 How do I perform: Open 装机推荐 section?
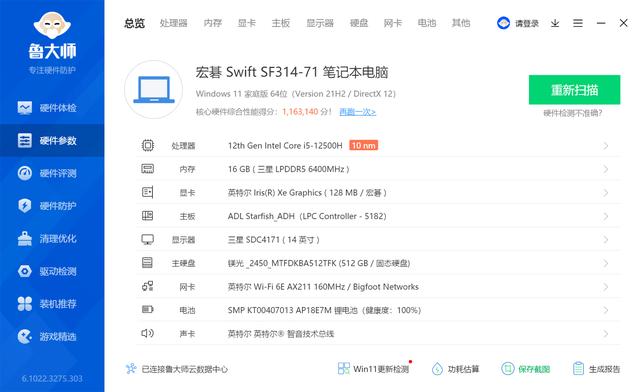tap(52, 304)
